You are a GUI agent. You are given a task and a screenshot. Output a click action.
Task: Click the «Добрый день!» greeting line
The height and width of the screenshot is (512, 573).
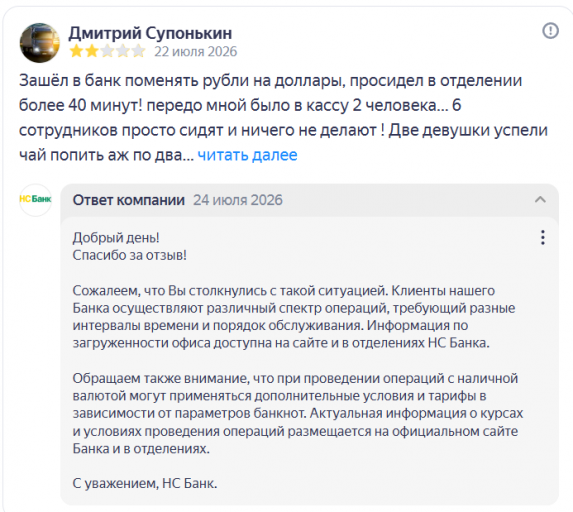point(116,238)
